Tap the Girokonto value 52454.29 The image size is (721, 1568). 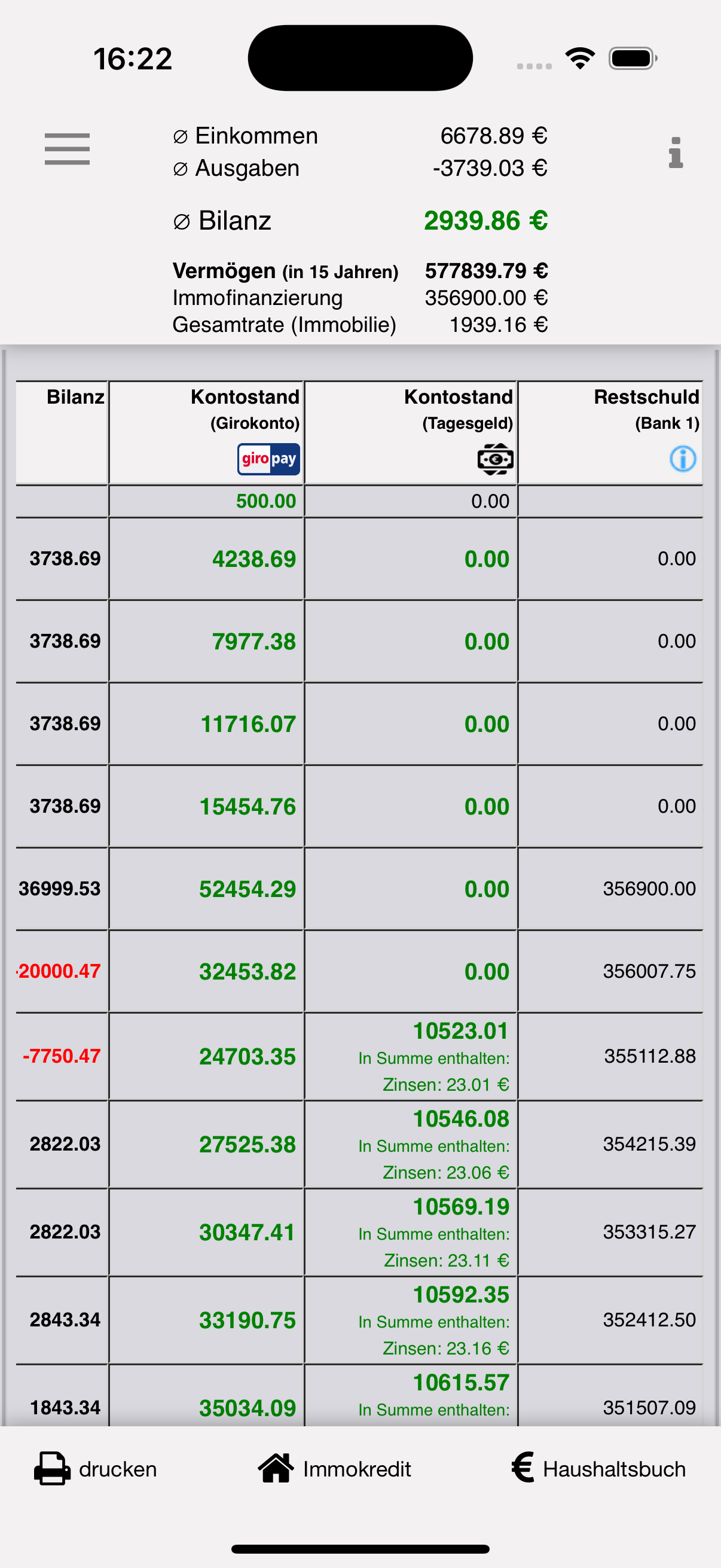point(248,889)
